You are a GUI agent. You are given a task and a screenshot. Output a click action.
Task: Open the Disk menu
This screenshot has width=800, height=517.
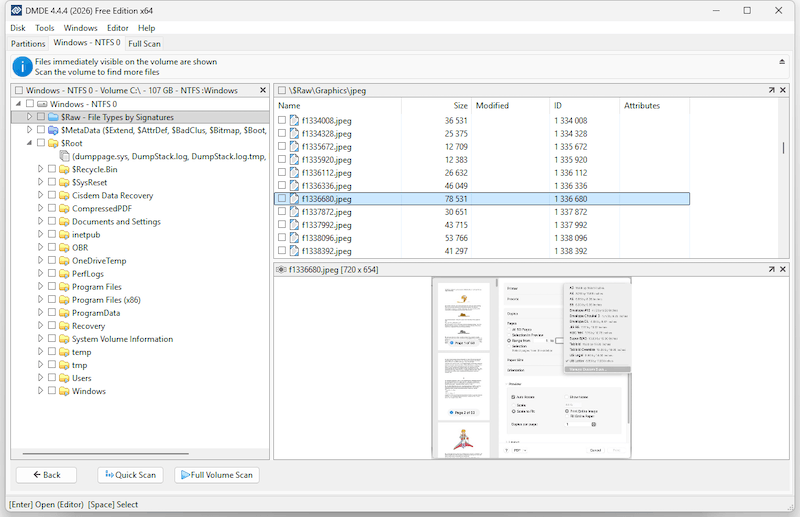18,28
